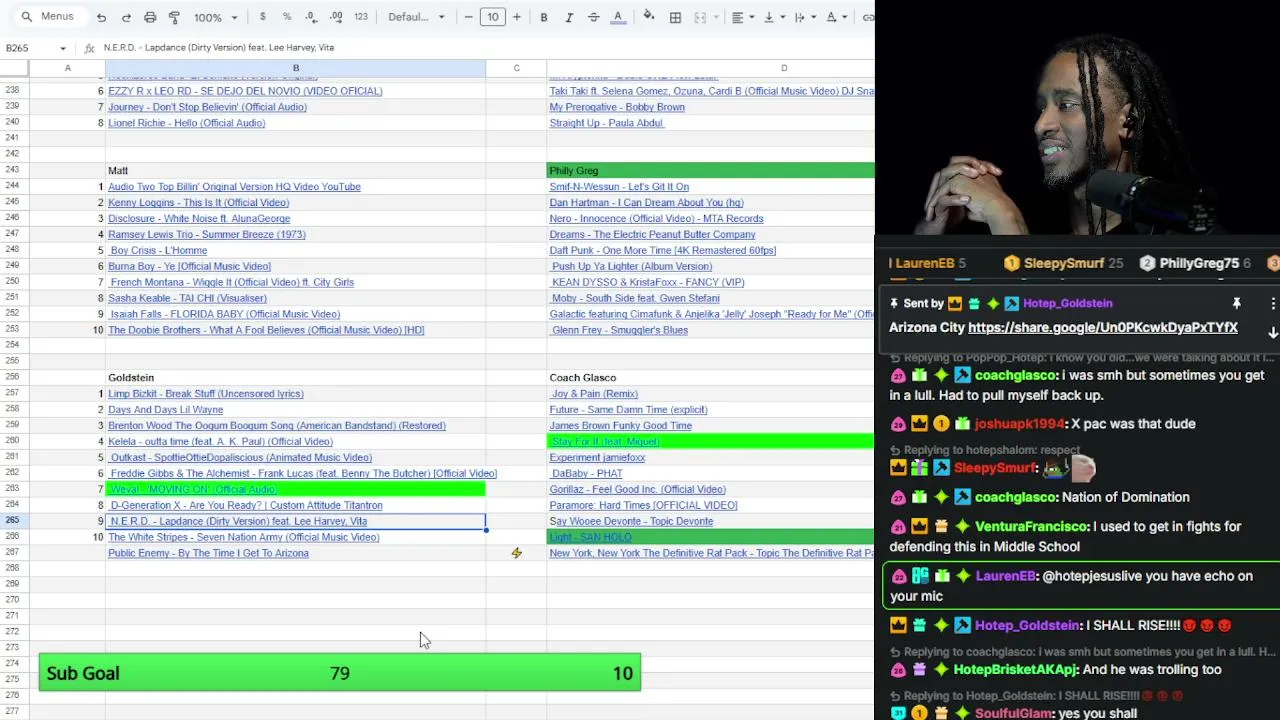Open The White Stripes Seven Nation Army link
This screenshot has height=720, width=1280.
pyautogui.click(x=244, y=537)
